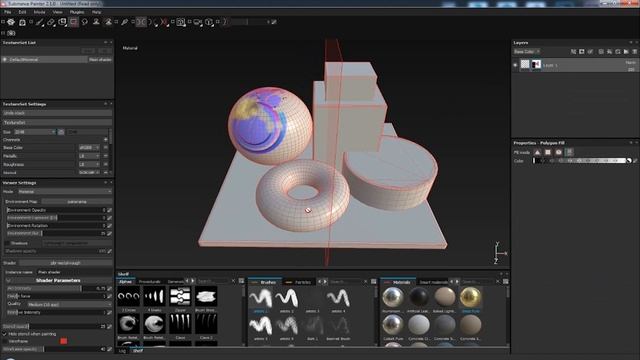The image size is (640, 360).
Task: Switch the Materials shelf to grid view
Action: pyautogui.click(x=506, y=281)
